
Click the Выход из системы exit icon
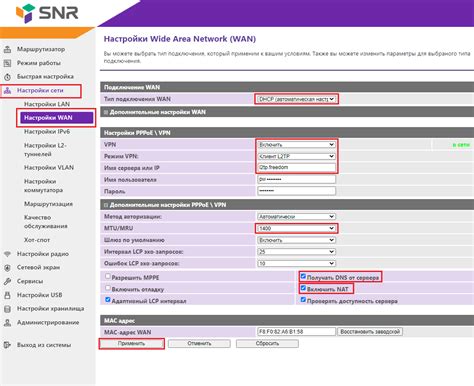click(x=7, y=345)
